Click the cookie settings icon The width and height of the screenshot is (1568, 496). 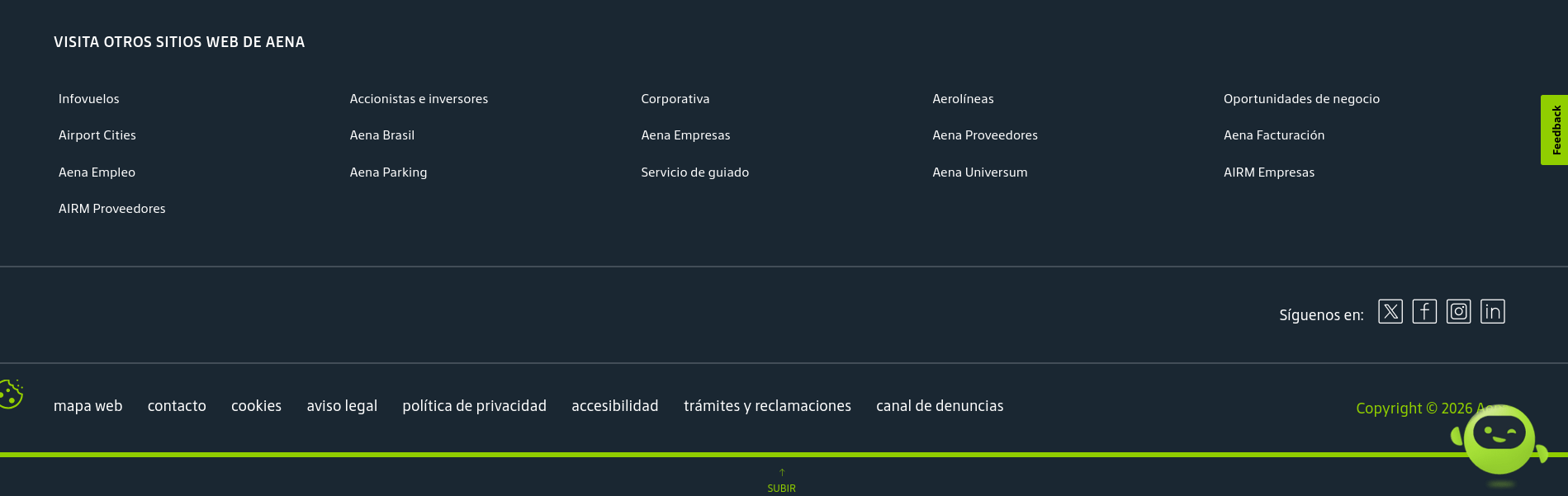click(11, 394)
